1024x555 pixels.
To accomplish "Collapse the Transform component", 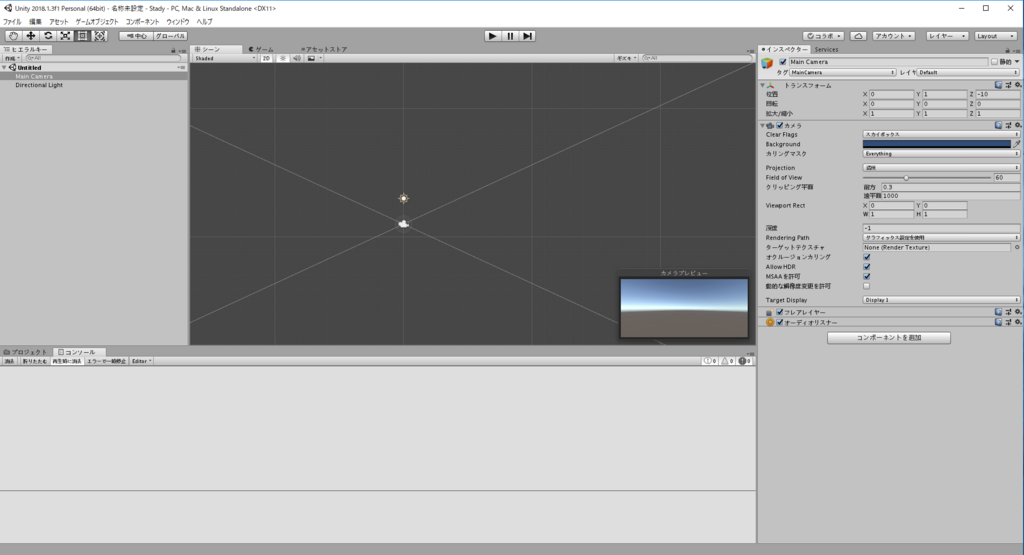I will pos(762,85).
